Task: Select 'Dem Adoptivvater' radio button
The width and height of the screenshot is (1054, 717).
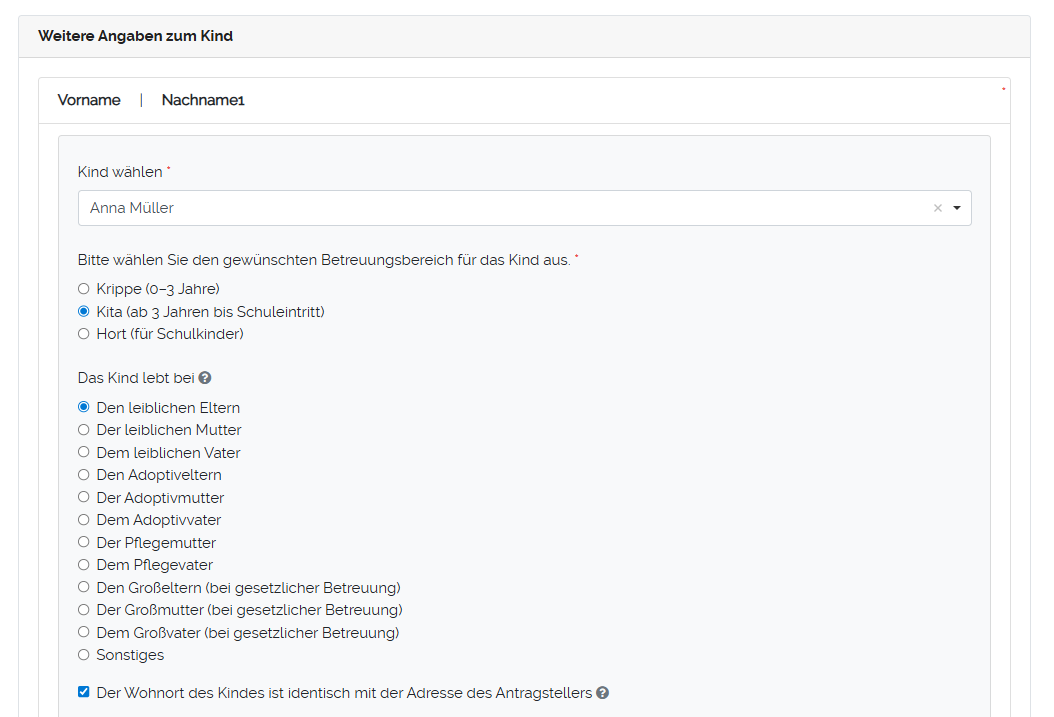Action: [x=84, y=520]
